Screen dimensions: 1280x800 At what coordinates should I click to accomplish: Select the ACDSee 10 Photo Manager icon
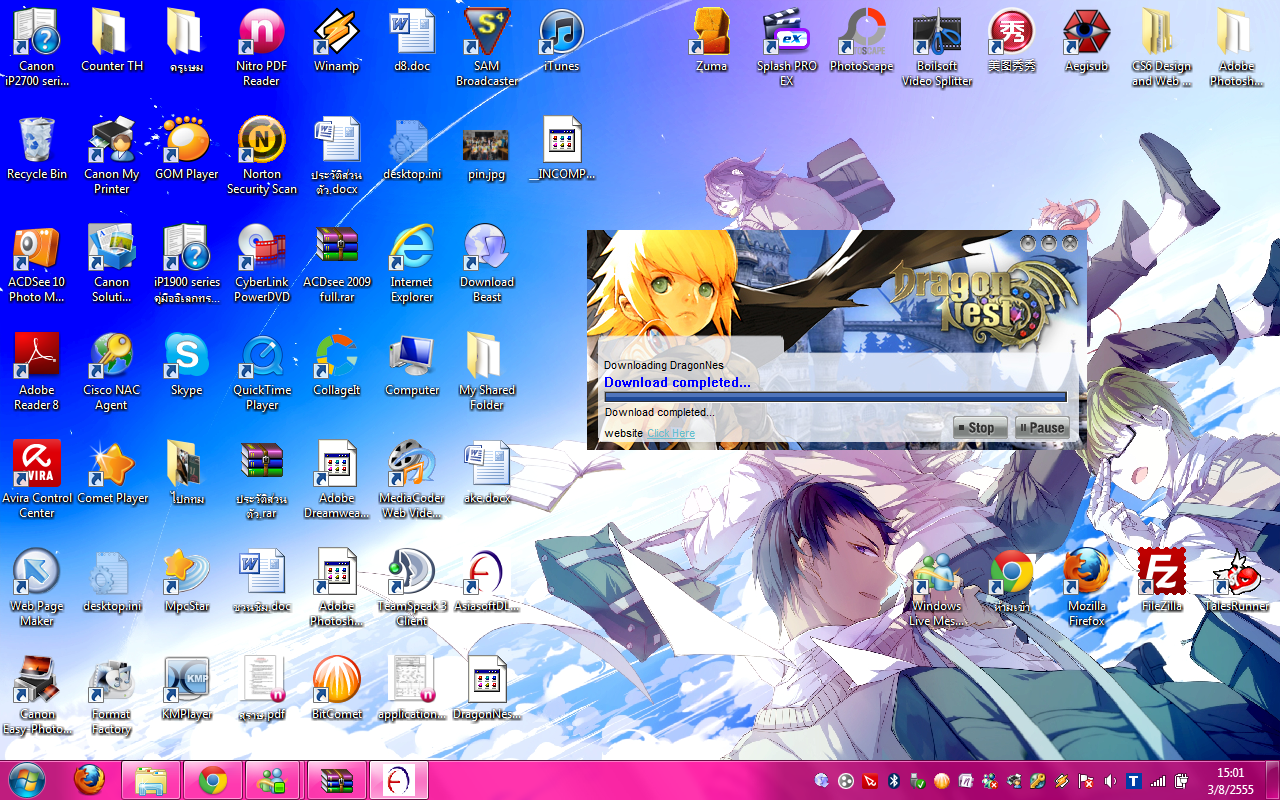click(37, 263)
